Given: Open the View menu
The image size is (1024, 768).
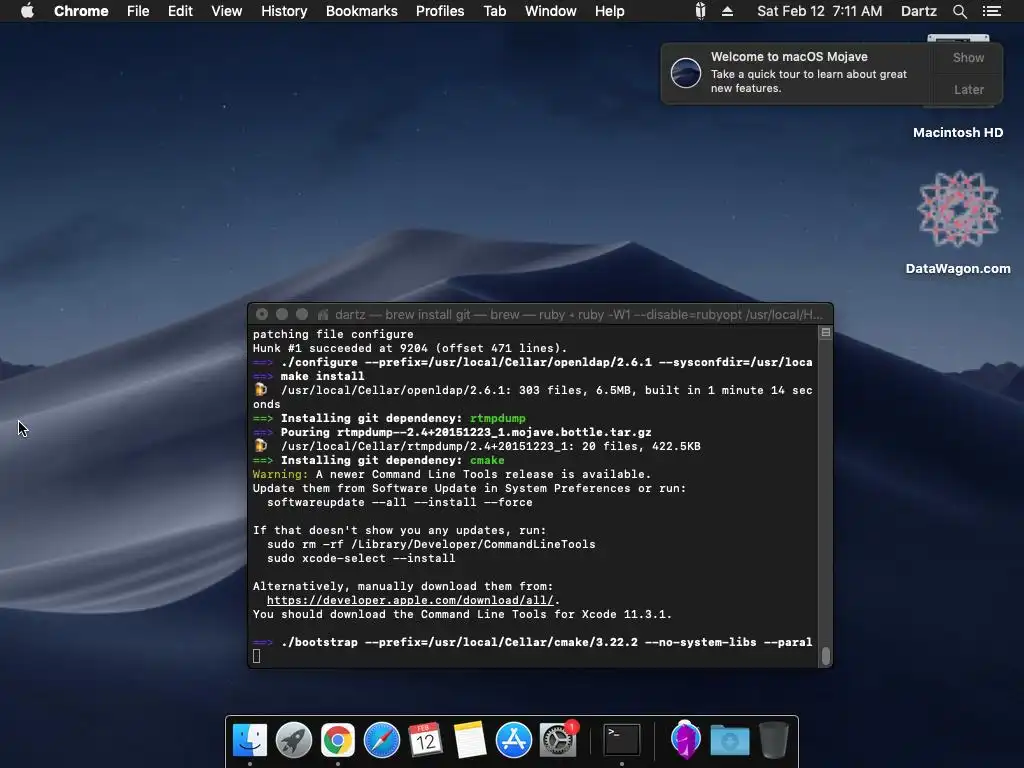Looking at the screenshot, I should (227, 11).
